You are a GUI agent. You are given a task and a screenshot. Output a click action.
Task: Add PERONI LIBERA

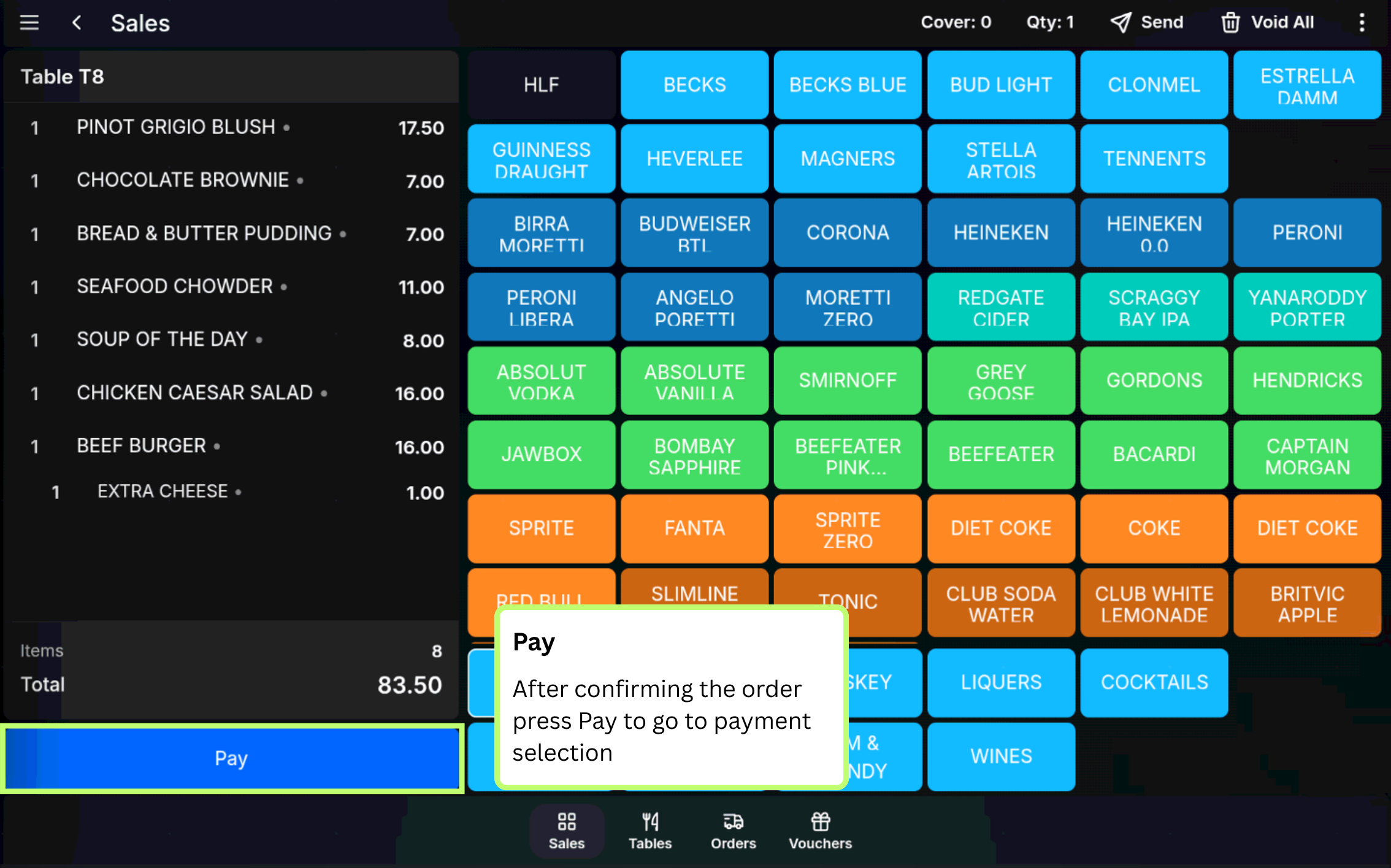(542, 307)
